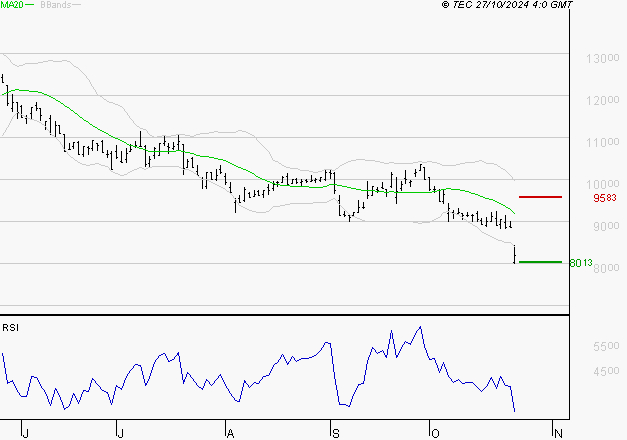Click the RSI line's final low point

pyautogui.click(x=514, y=411)
